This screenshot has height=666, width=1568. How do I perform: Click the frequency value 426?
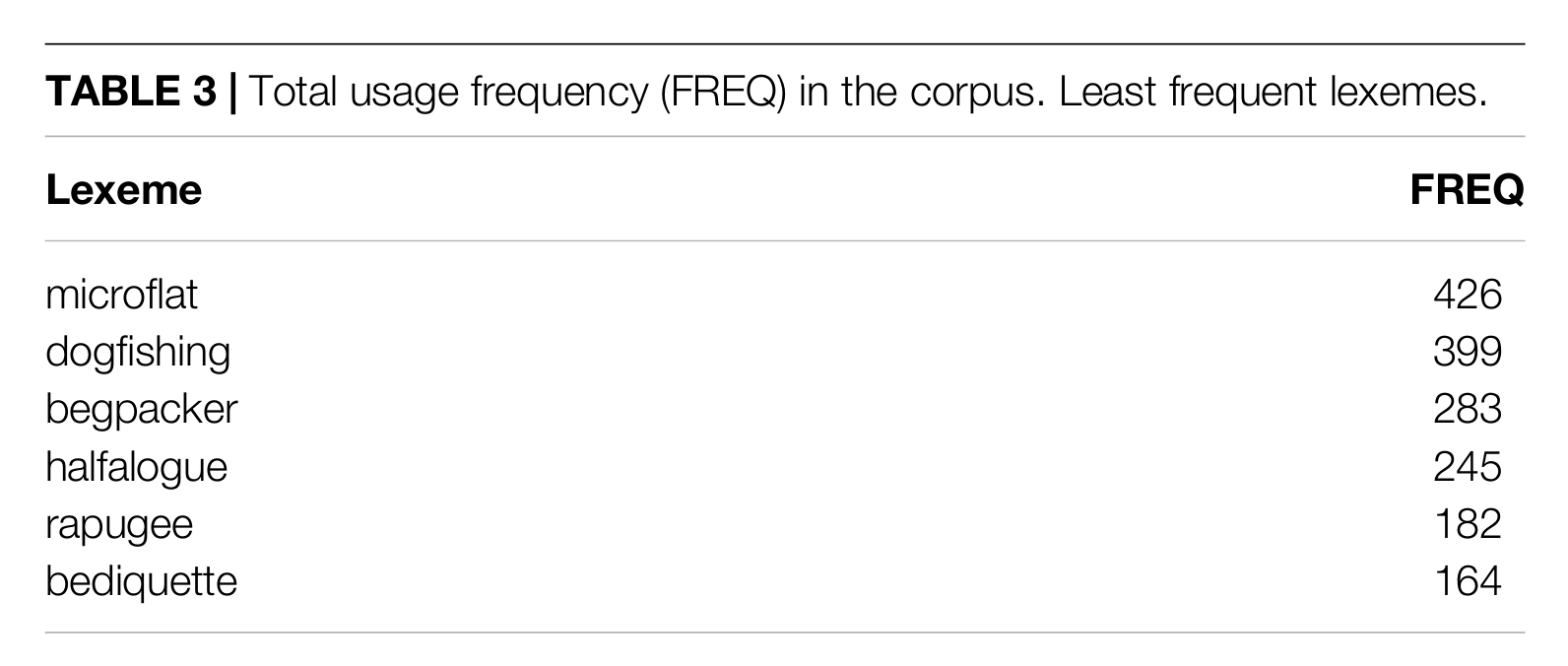pyautogui.click(x=1467, y=295)
